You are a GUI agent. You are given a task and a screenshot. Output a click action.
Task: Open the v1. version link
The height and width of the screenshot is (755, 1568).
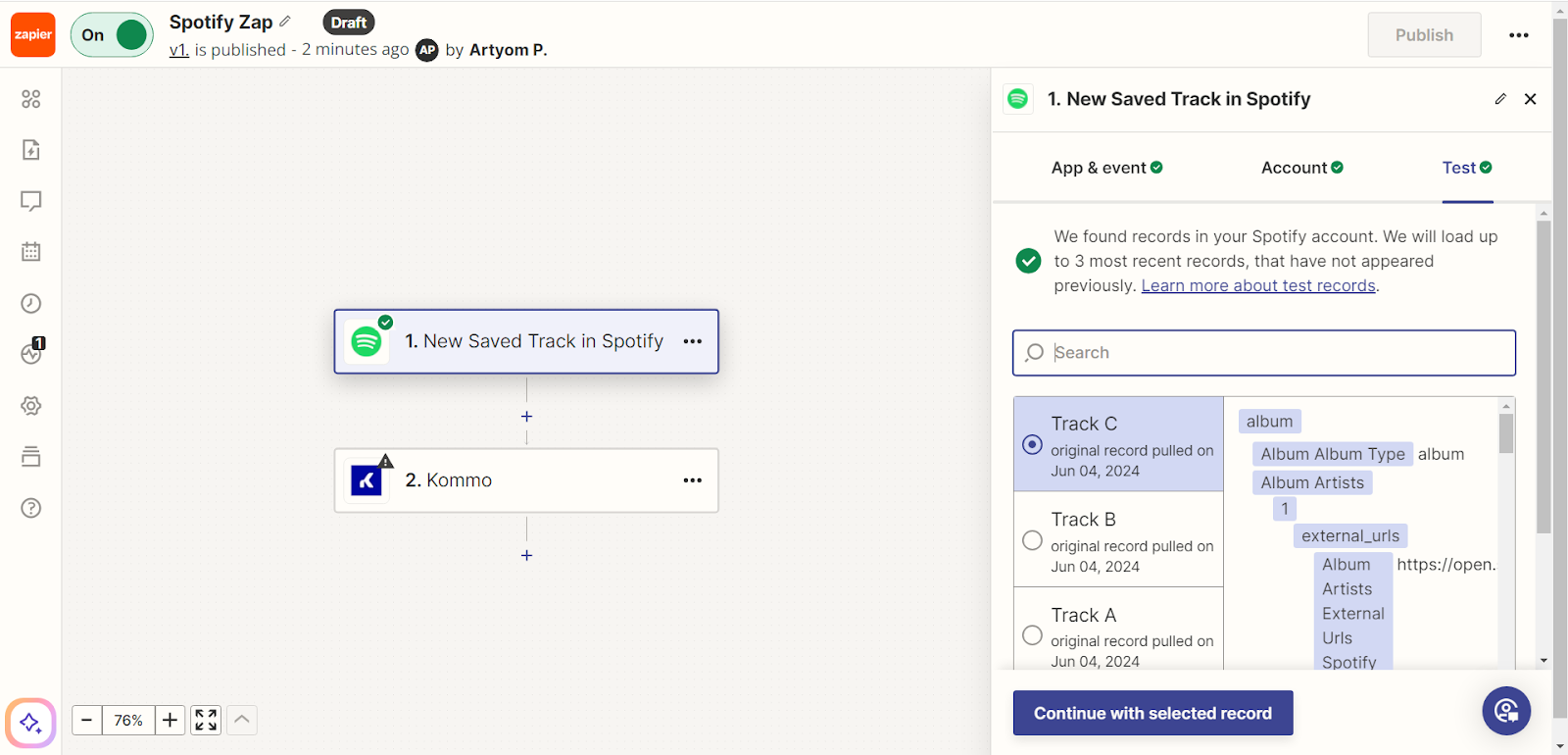point(178,50)
